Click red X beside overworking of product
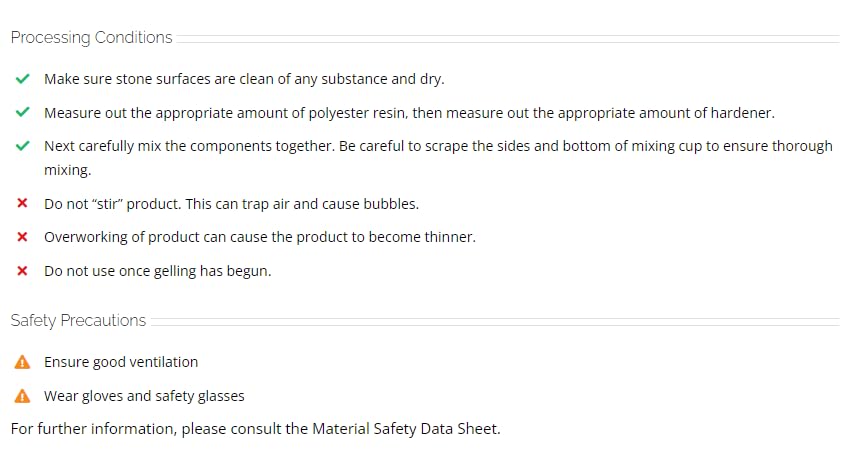Viewport: 852px width, 476px height. point(22,237)
